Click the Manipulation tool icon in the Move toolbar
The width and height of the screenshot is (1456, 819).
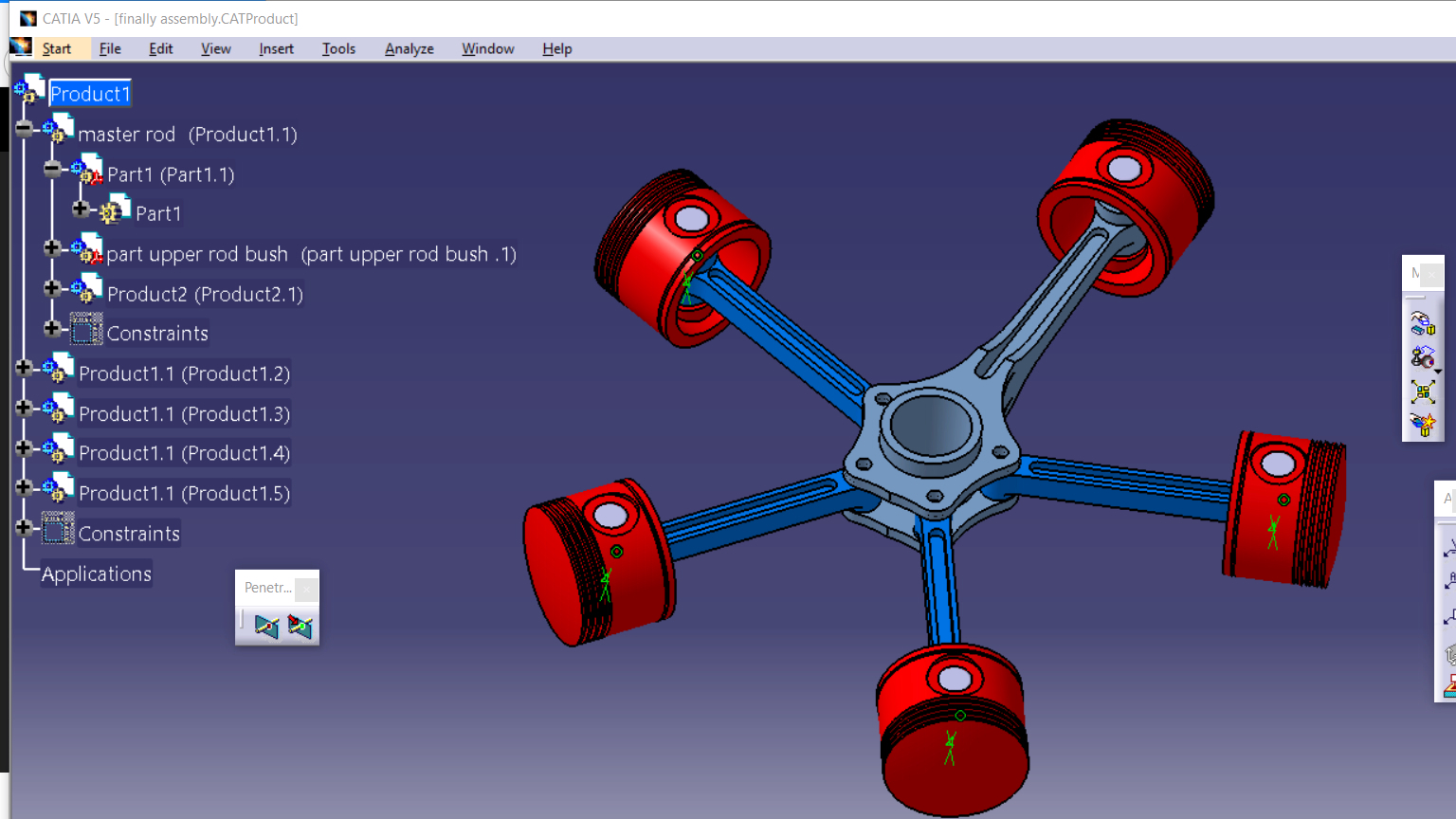1422,324
